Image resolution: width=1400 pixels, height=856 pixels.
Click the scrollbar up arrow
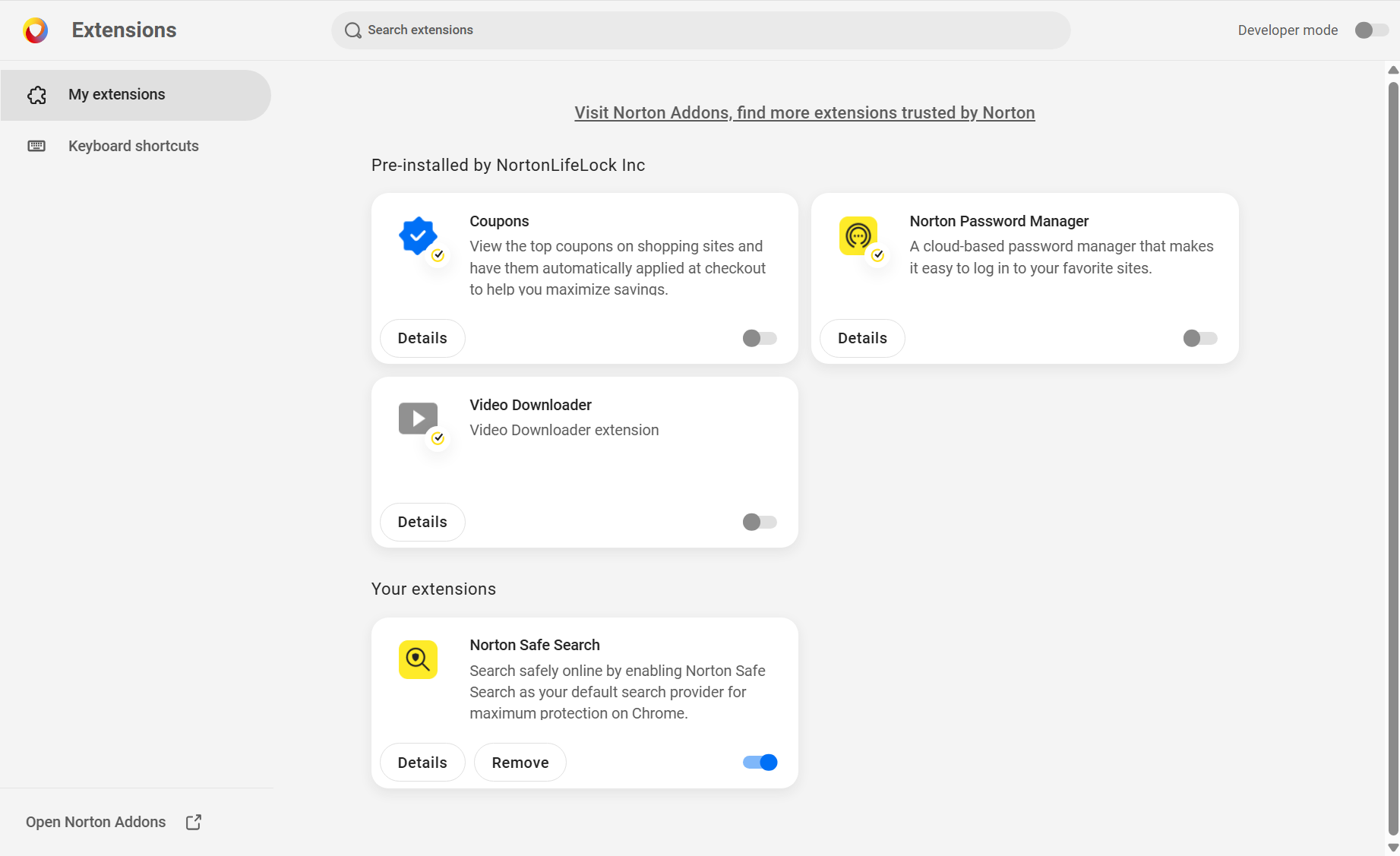(1393, 70)
